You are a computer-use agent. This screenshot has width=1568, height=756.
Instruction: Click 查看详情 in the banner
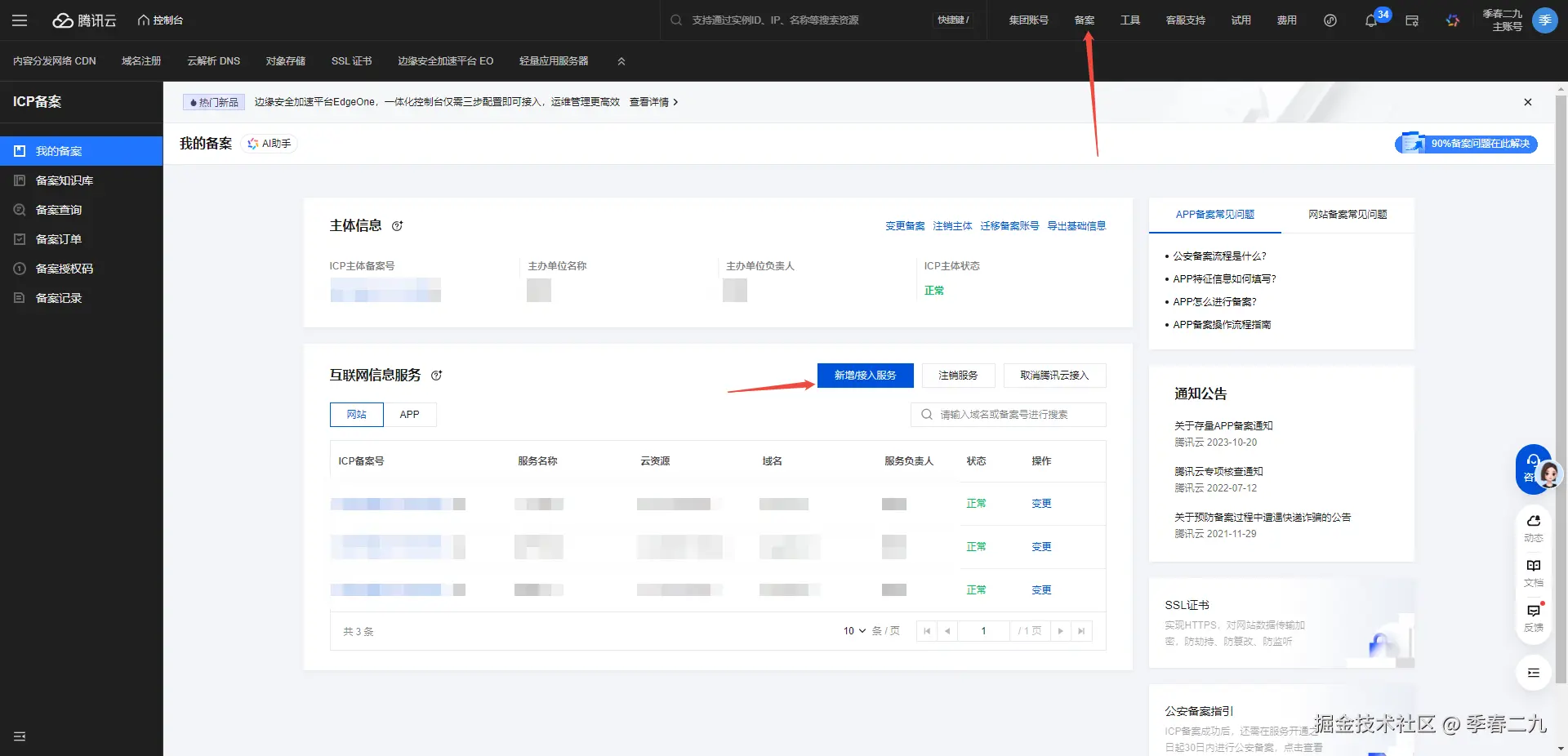point(653,102)
